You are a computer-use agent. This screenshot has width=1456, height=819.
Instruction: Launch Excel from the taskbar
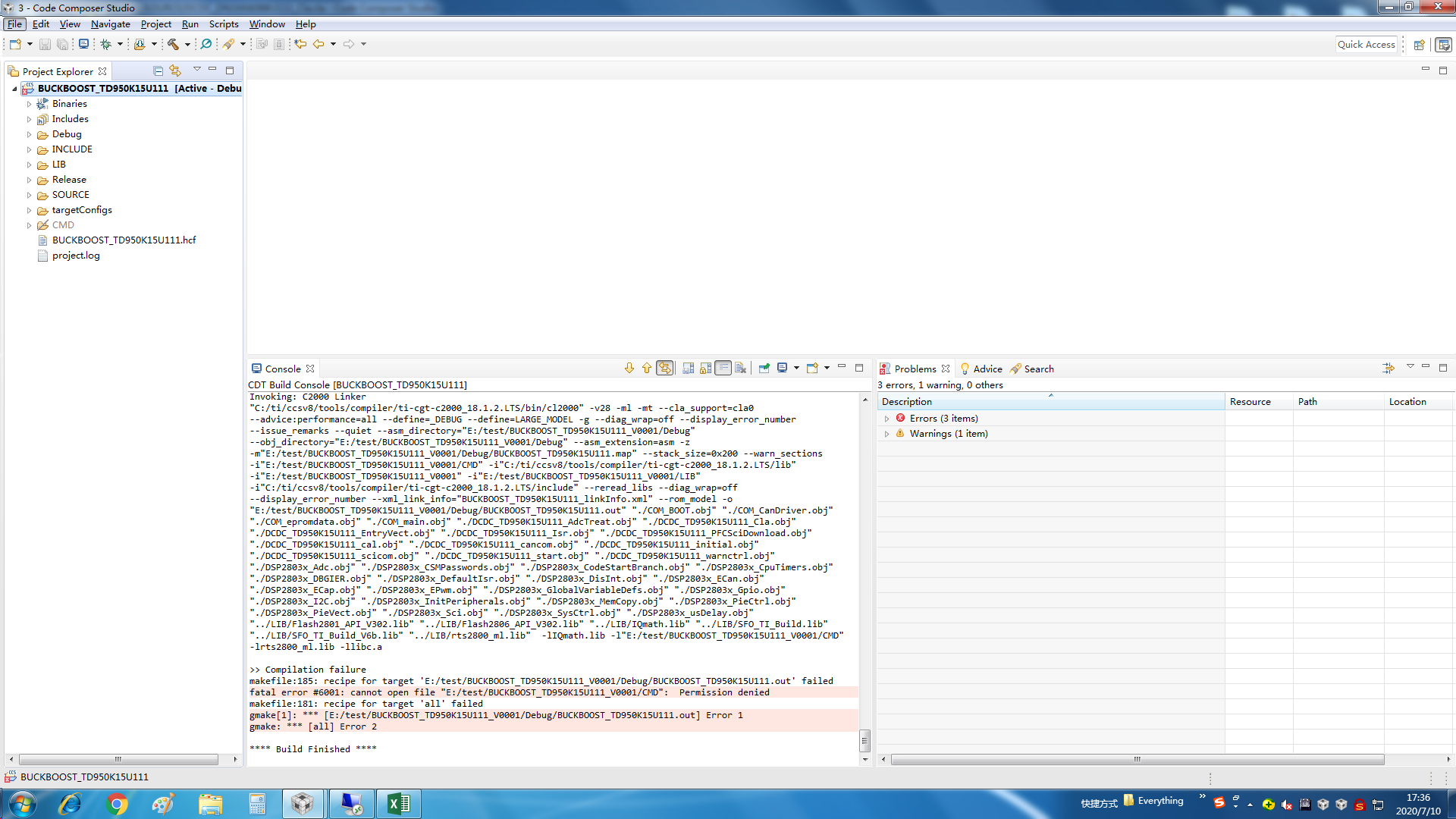(x=399, y=803)
